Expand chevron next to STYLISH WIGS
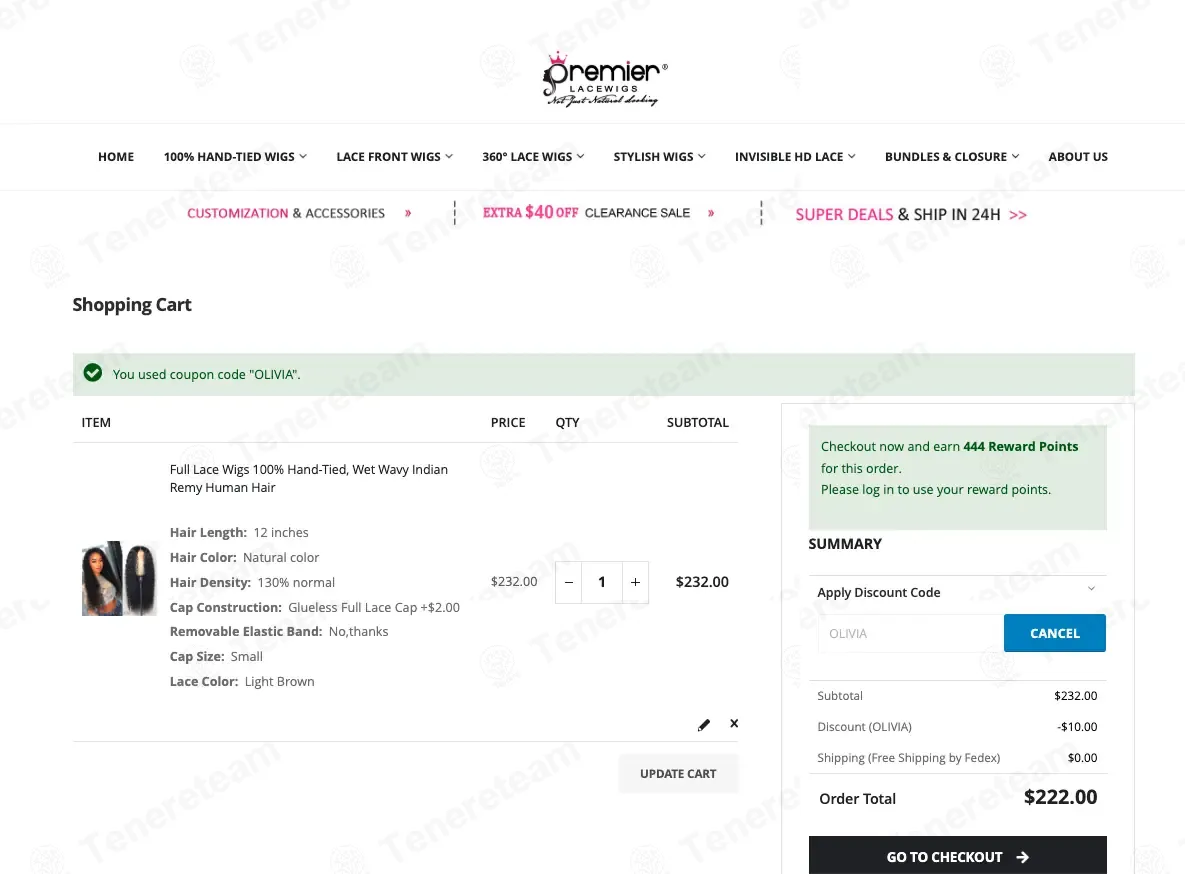1185x874 pixels. (701, 157)
